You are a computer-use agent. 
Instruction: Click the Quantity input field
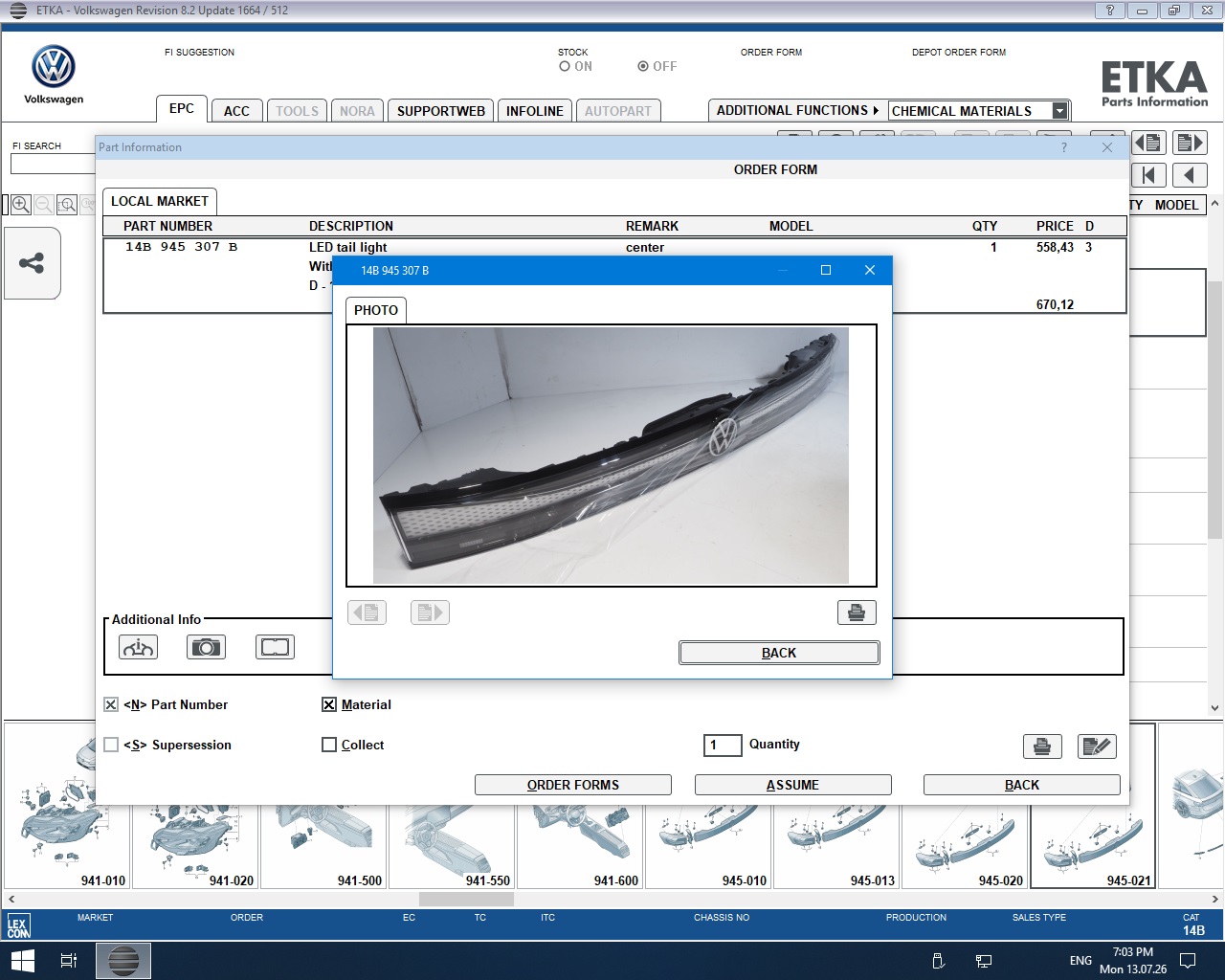click(723, 745)
